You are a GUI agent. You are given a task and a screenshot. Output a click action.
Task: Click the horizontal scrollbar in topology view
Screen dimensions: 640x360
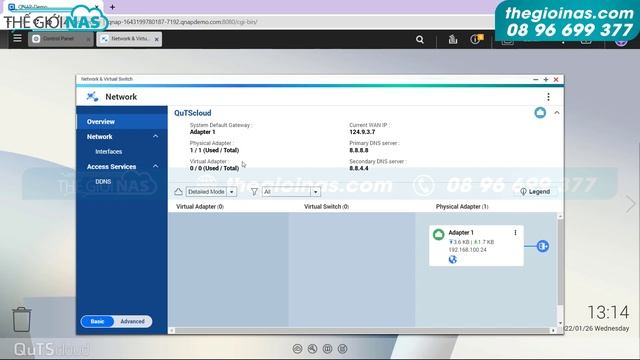[x=362, y=330]
